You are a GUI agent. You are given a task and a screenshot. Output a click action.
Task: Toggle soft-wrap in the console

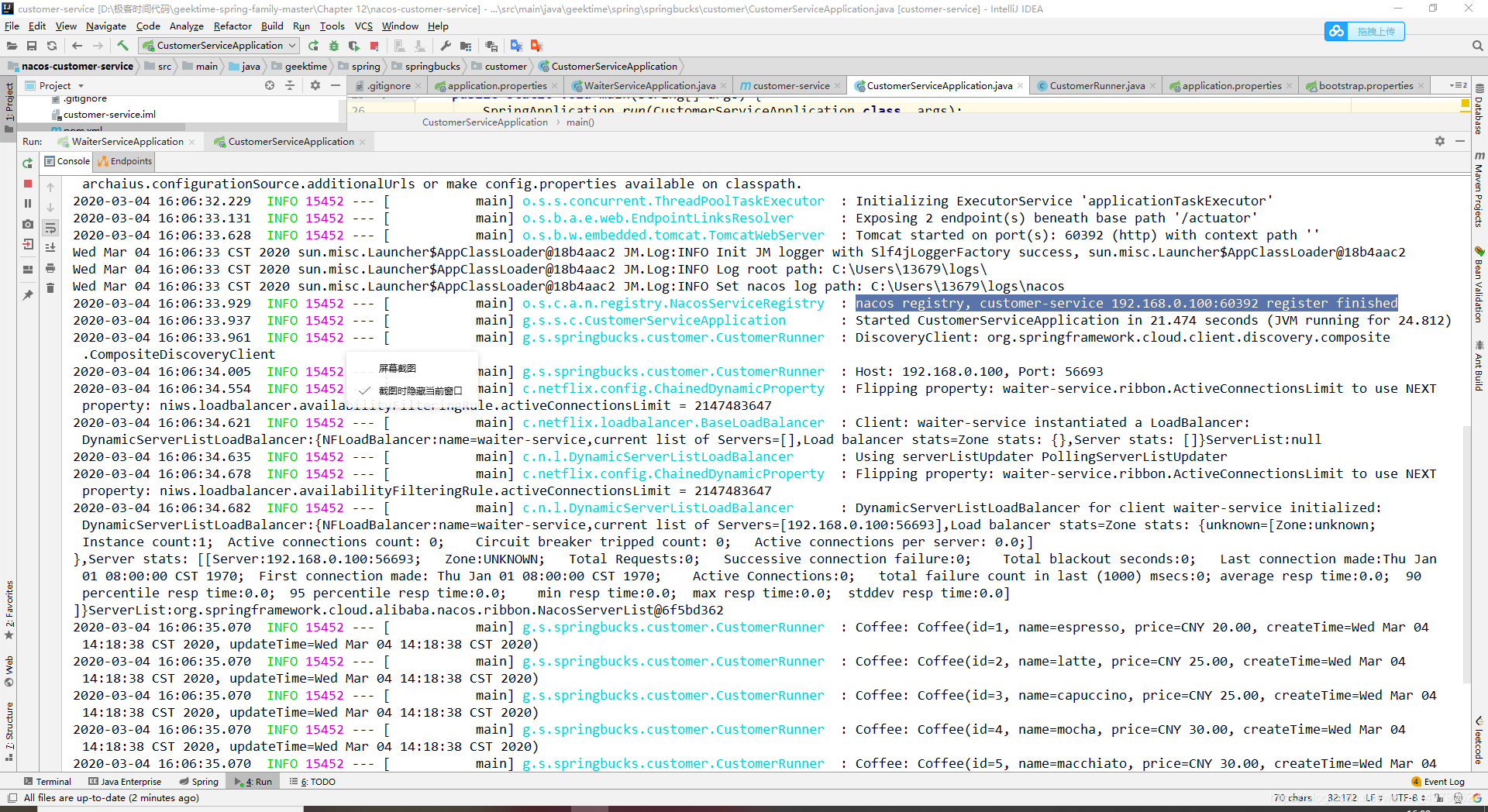point(50,228)
